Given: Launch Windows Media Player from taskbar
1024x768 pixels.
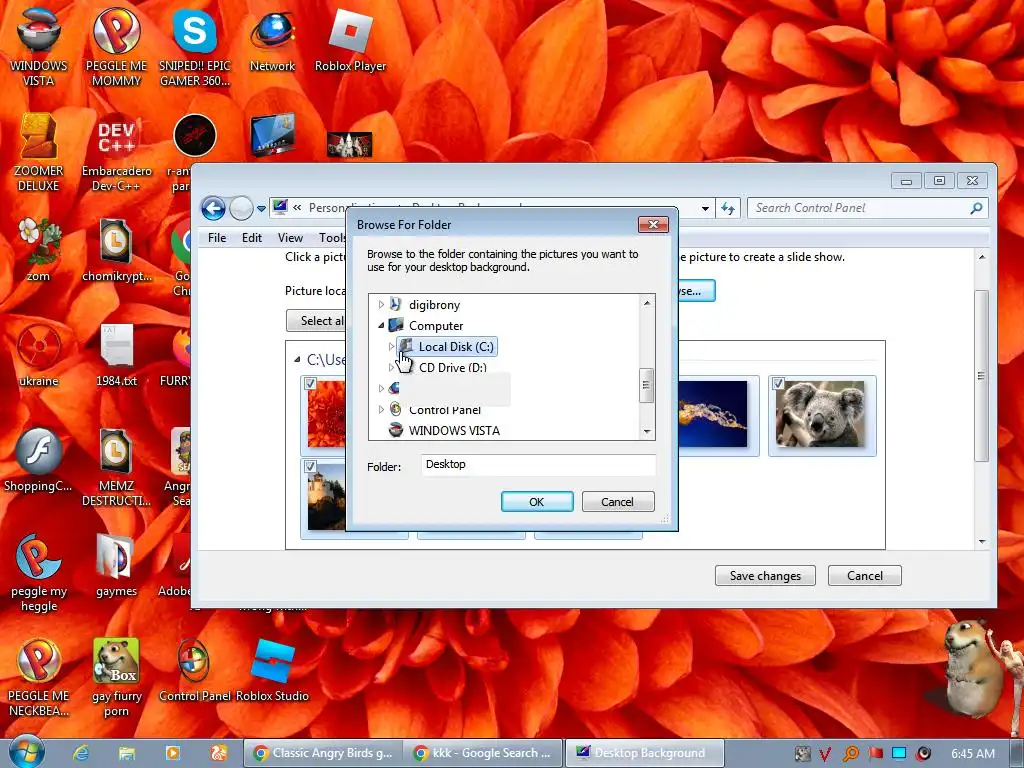Looking at the screenshot, I should [172, 753].
